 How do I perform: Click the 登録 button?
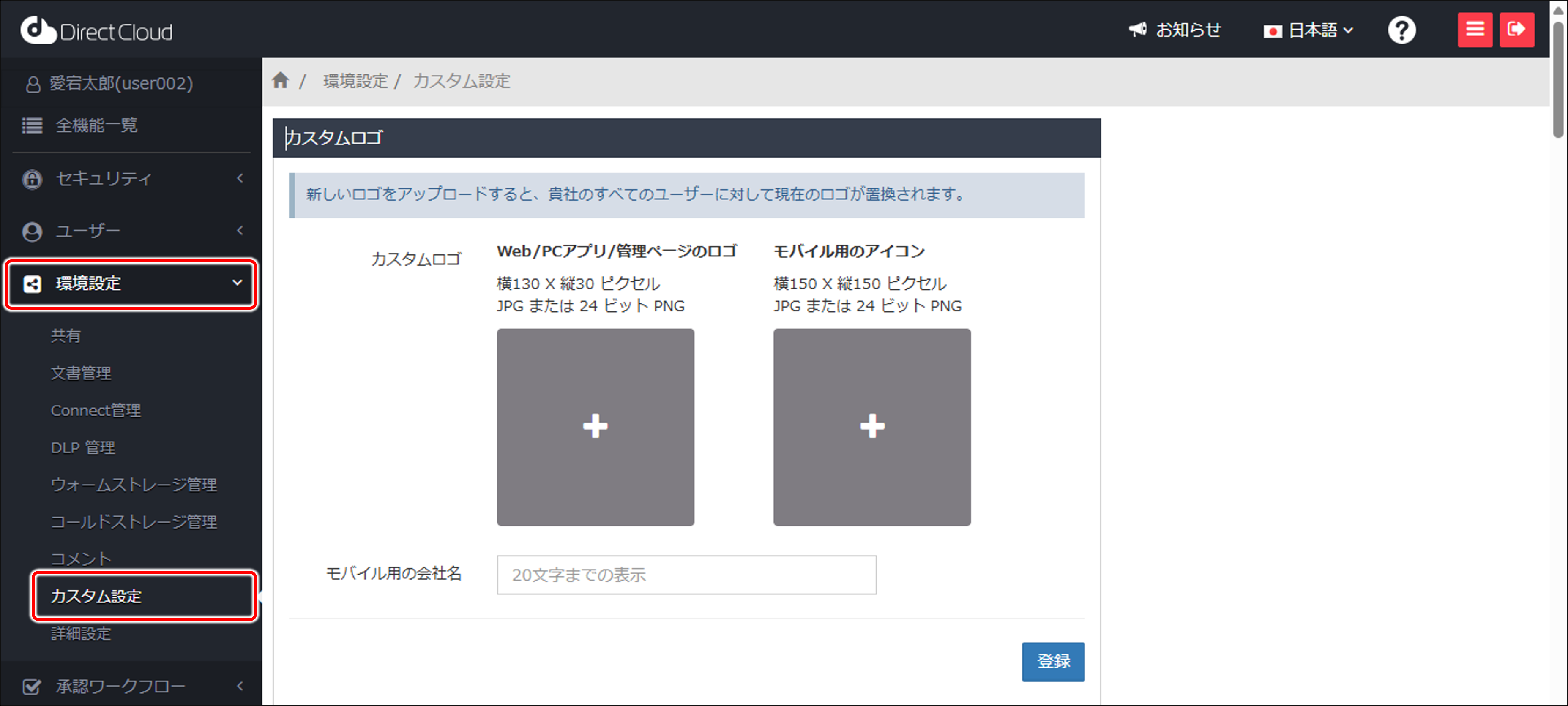(x=1053, y=662)
